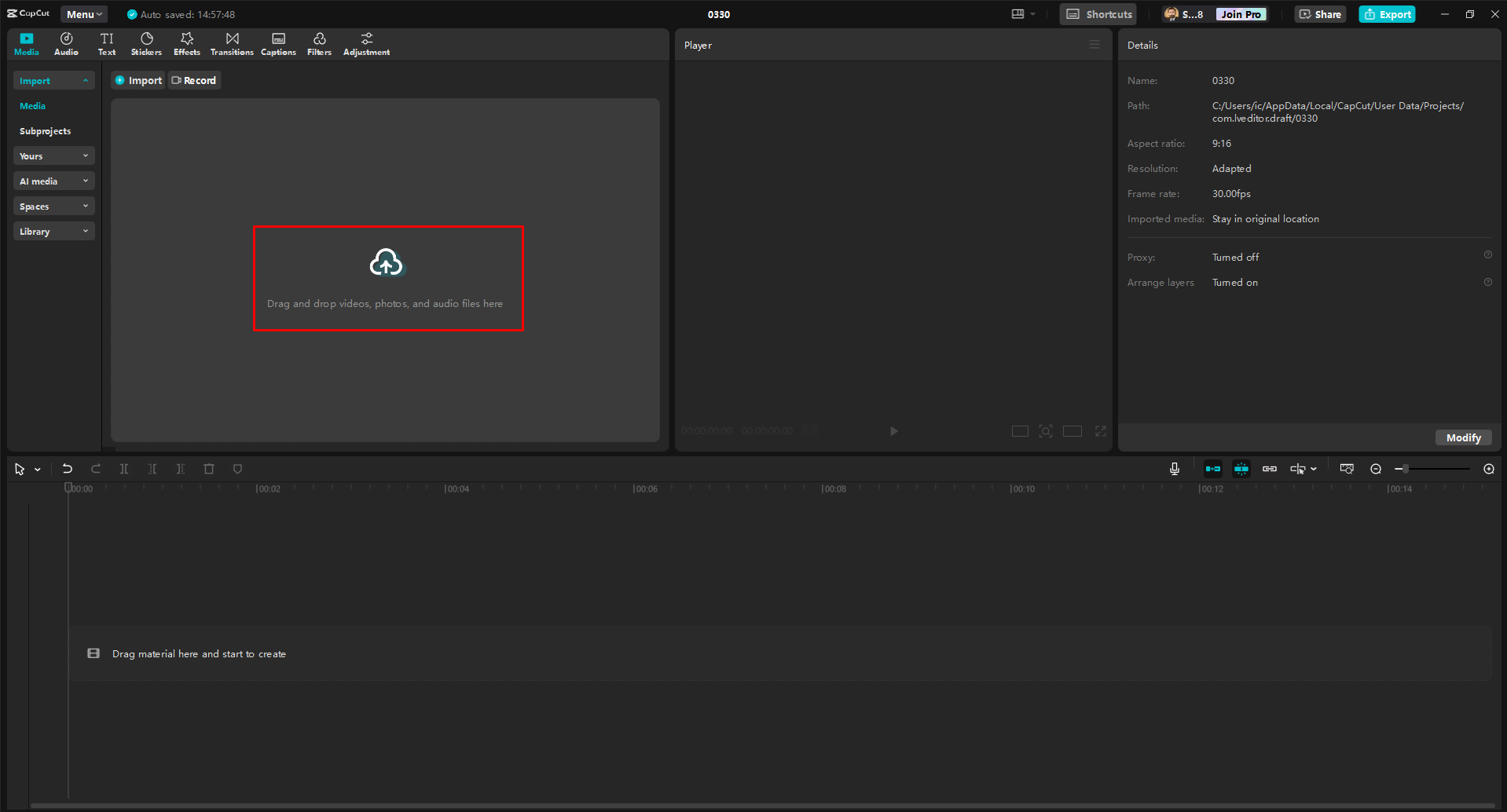Click the Delete trash icon
This screenshot has width=1507, height=812.
(209, 469)
